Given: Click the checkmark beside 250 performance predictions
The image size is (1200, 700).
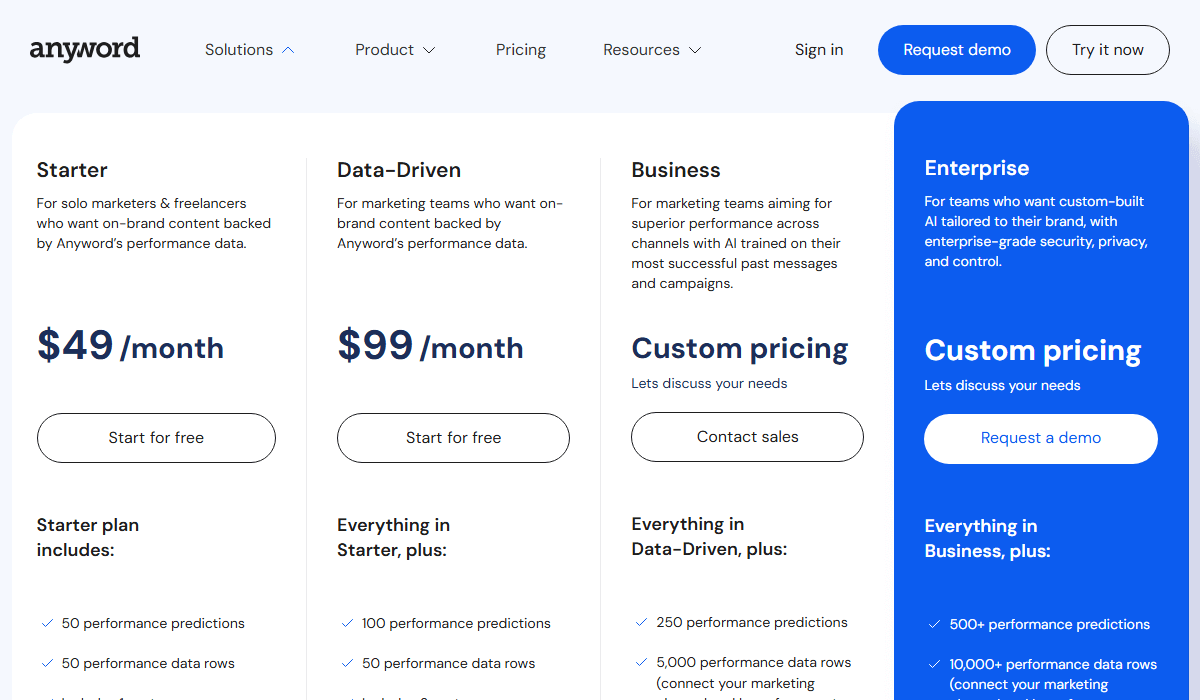Looking at the screenshot, I should tap(640, 622).
